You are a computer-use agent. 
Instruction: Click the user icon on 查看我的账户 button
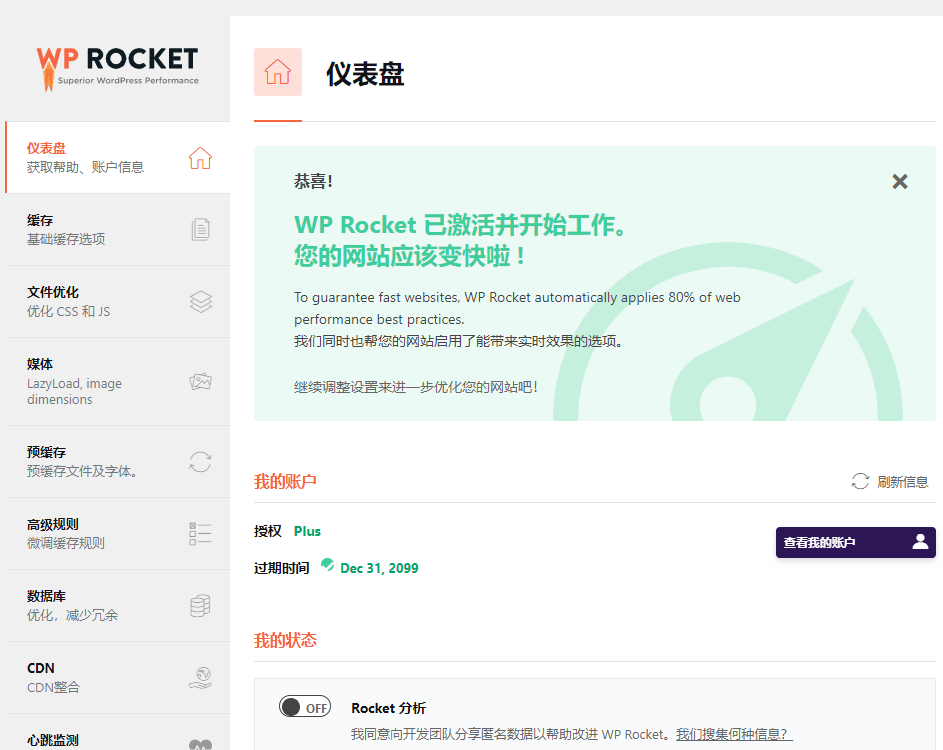(x=920, y=542)
